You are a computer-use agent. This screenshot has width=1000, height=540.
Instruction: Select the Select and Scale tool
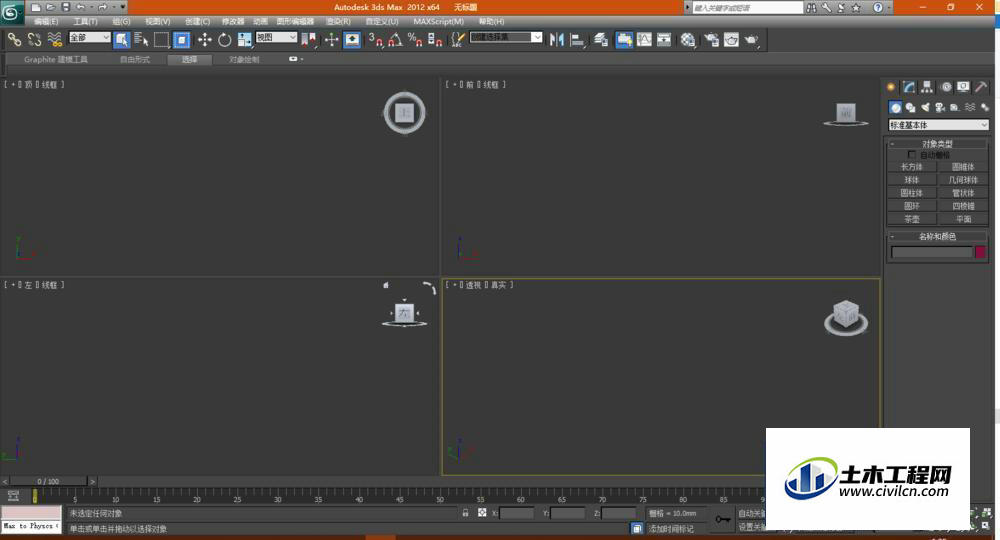244,40
